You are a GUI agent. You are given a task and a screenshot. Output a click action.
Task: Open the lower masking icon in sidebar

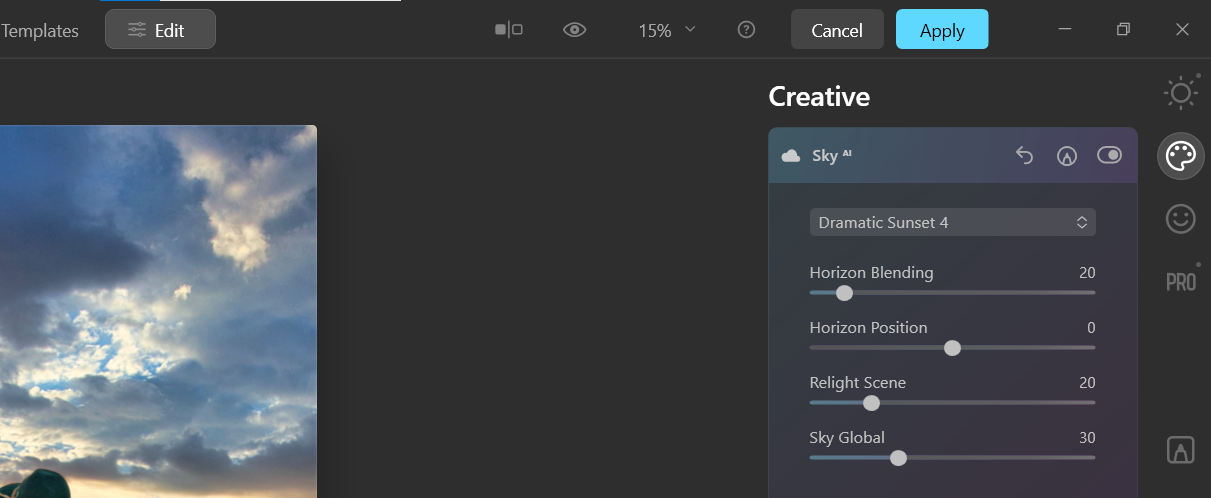1180,450
